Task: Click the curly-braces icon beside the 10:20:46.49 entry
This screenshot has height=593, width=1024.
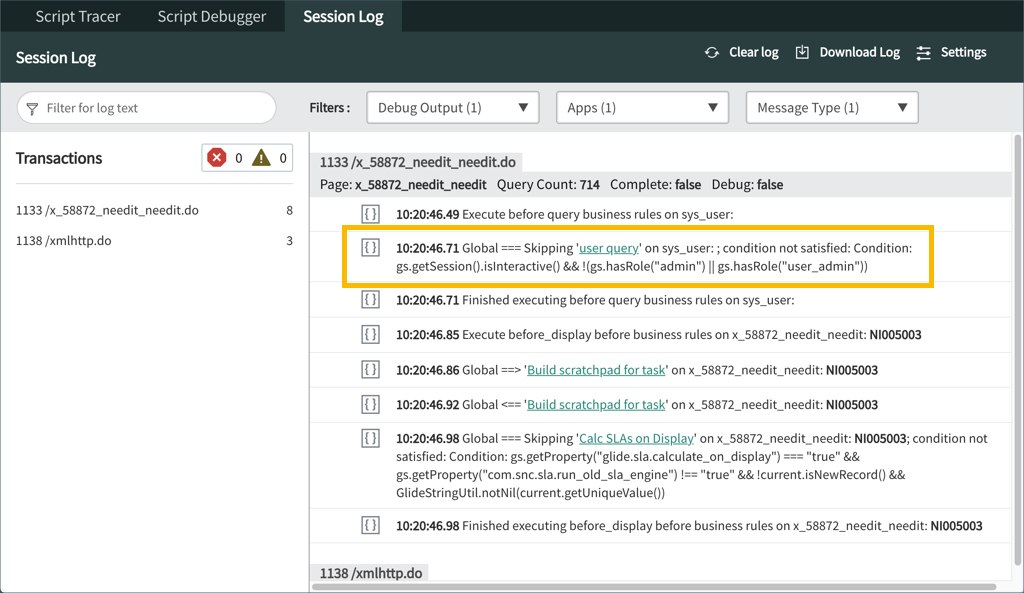Action: 371,213
